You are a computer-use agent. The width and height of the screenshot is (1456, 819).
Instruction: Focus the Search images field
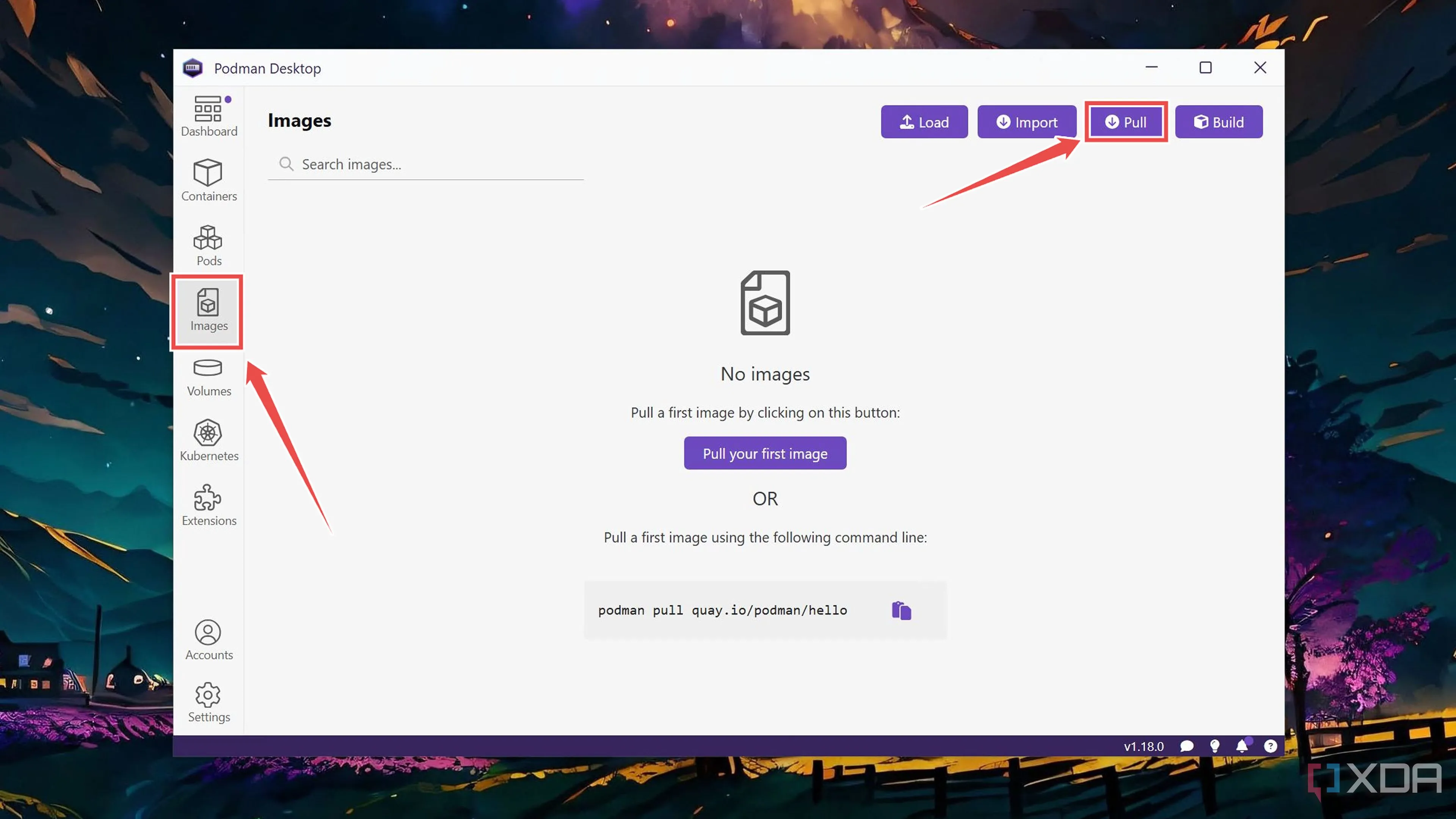[425, 164]
